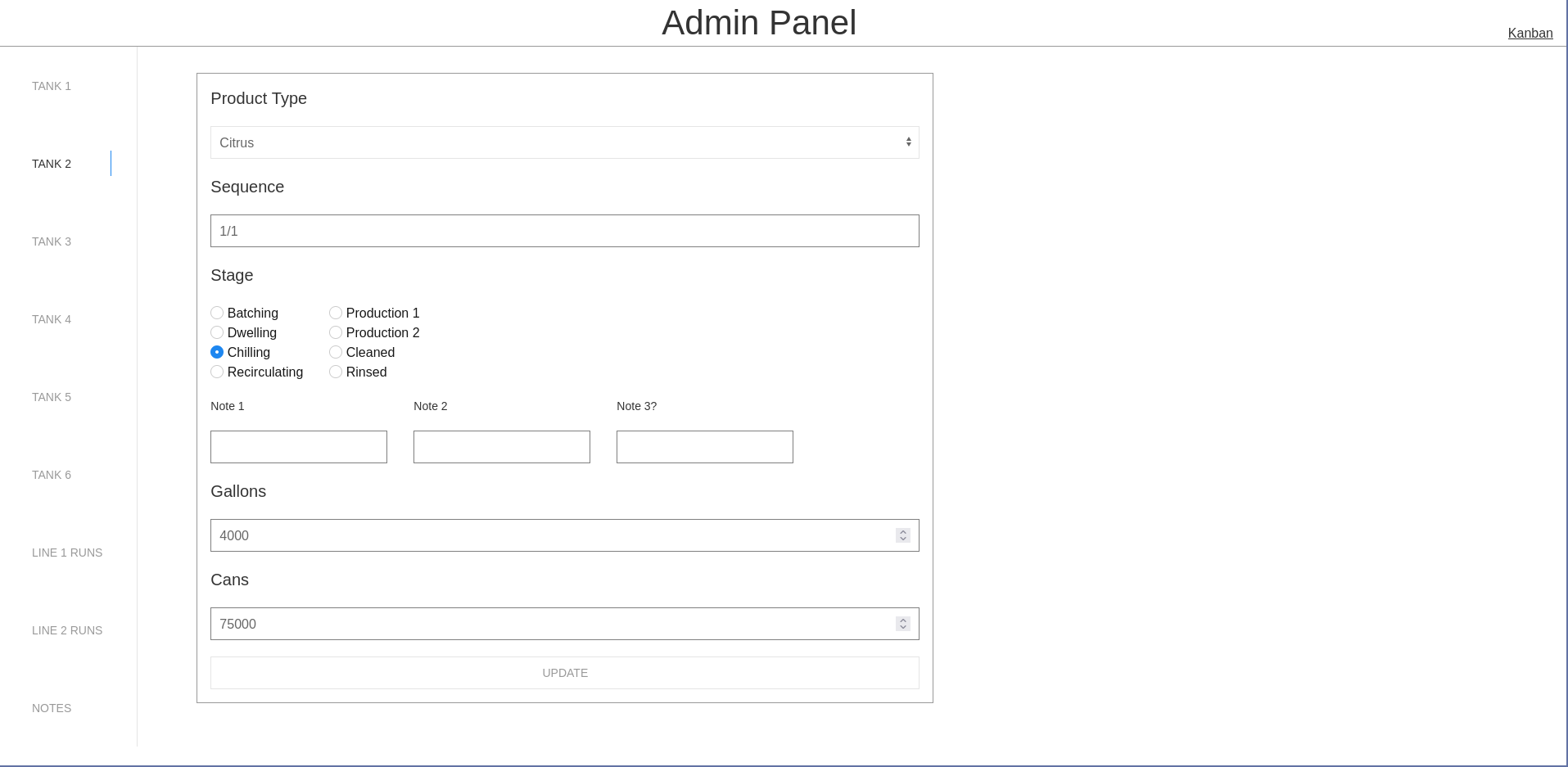Open the LINE 1 RUNS tab
The image size is (1568, 767).
[67, 553]
